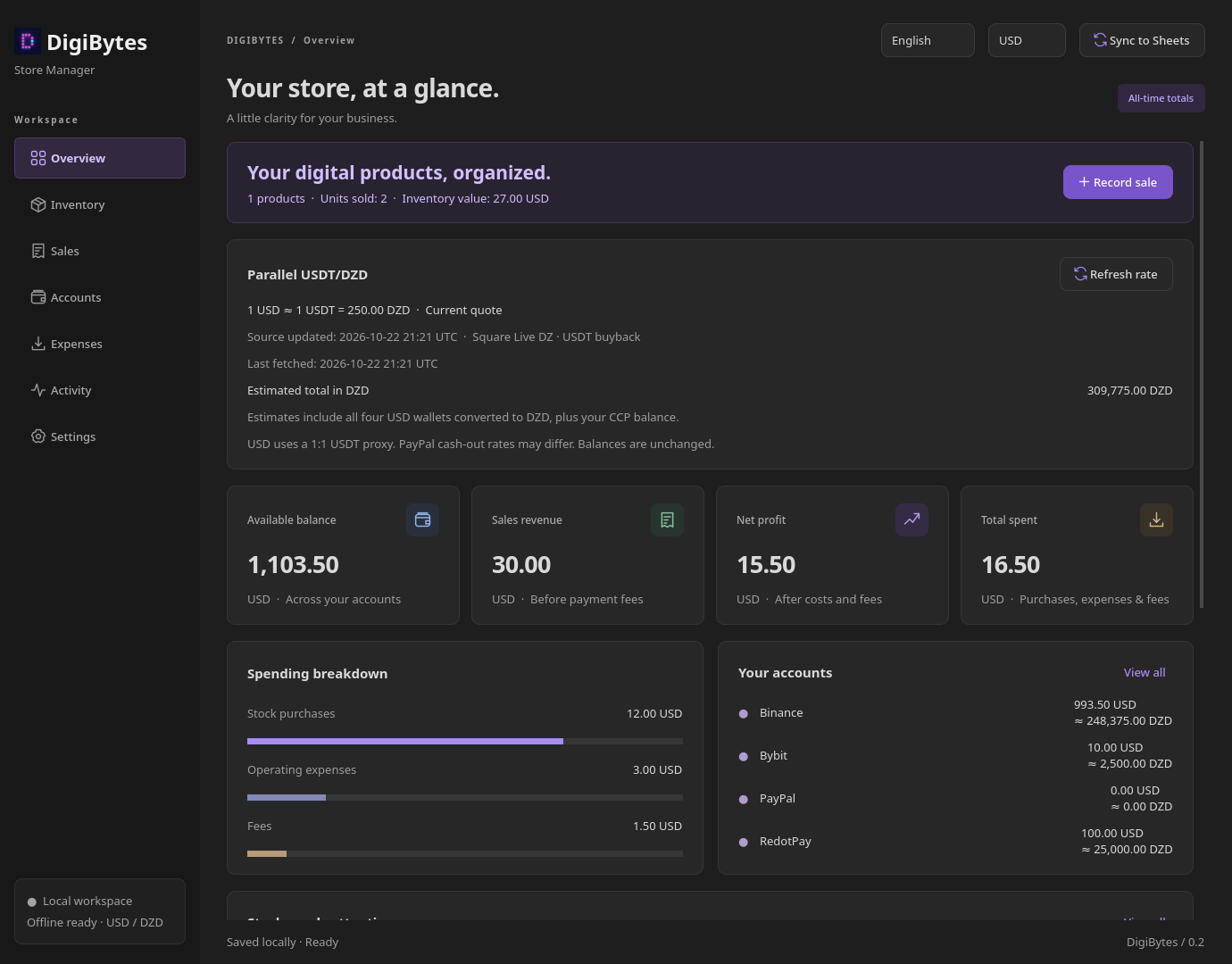The height and width of the screenshot is (964, 1232).
Task: Click the Sales receipt icon in sidebar
Action: coord(38,251)
